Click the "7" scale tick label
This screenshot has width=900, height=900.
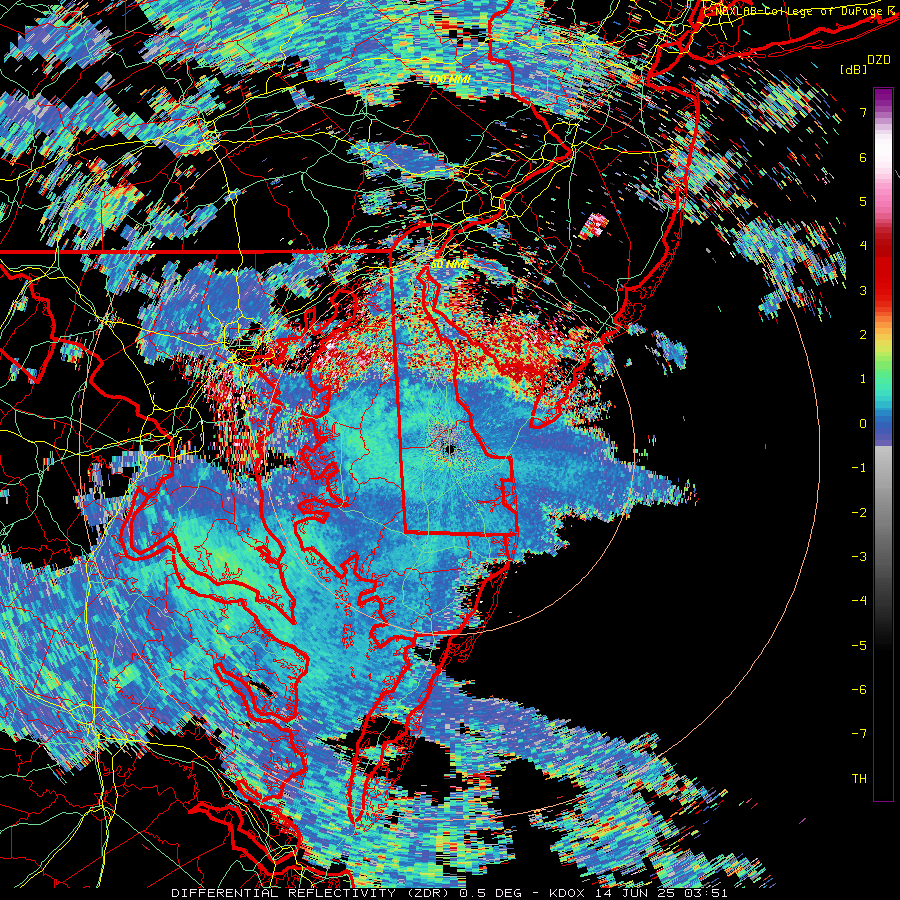[863, 112]
